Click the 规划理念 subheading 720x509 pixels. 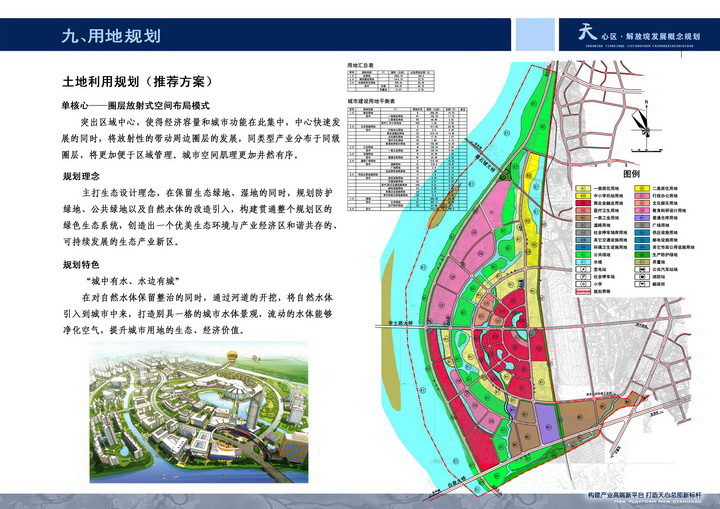click(x=81, y=176)
